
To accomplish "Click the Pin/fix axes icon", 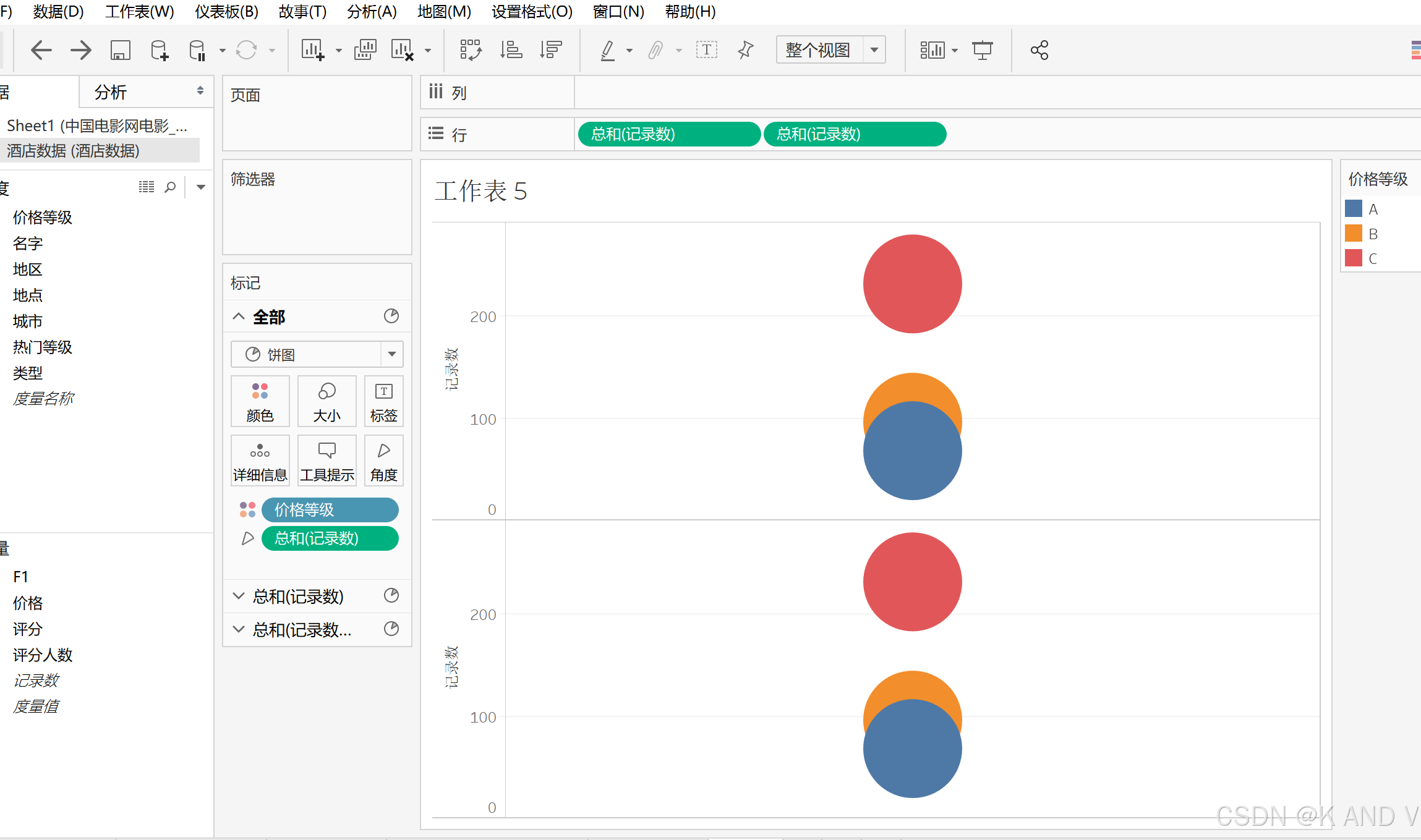I will (746, 50).
